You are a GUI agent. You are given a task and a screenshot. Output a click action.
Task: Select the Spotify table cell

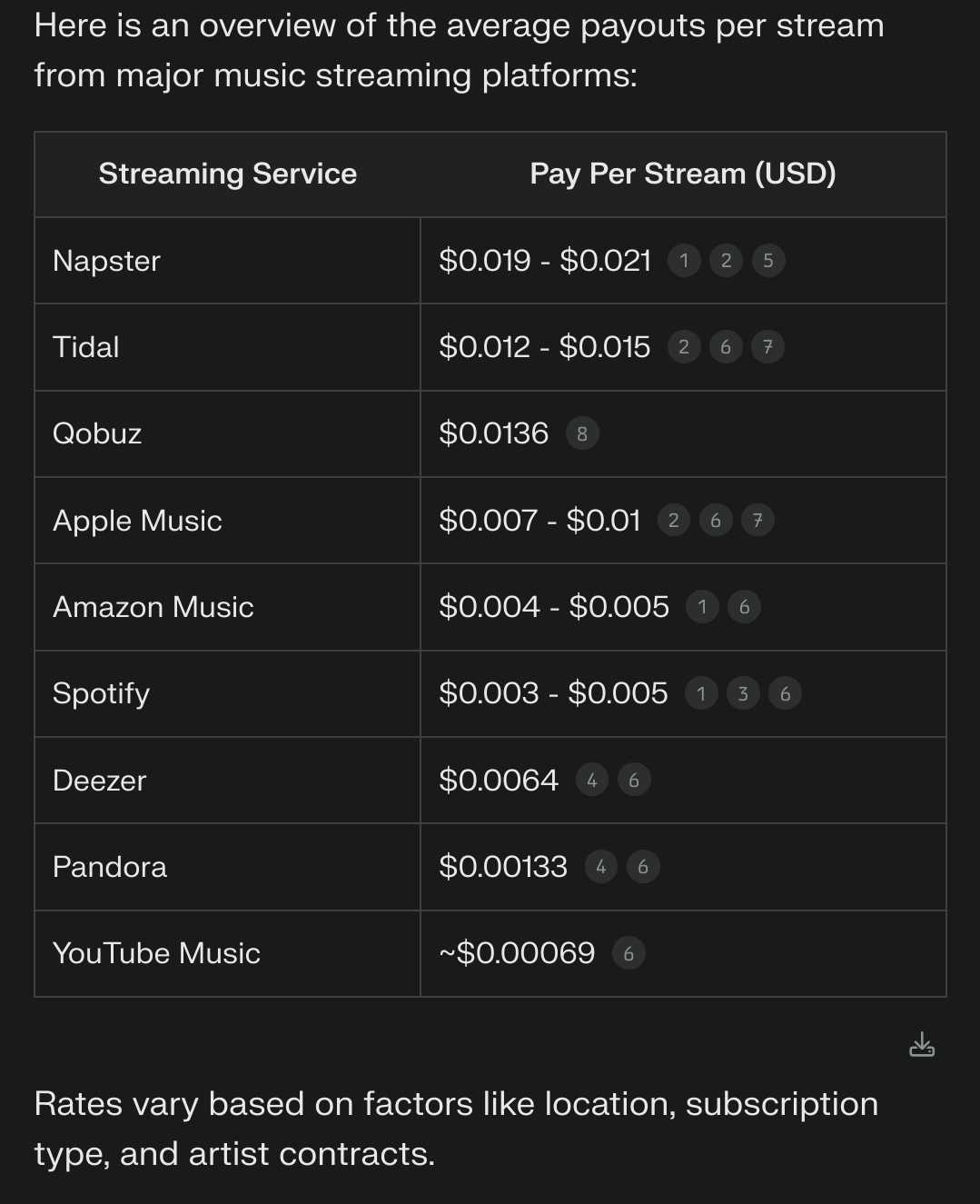pos(227,693)
